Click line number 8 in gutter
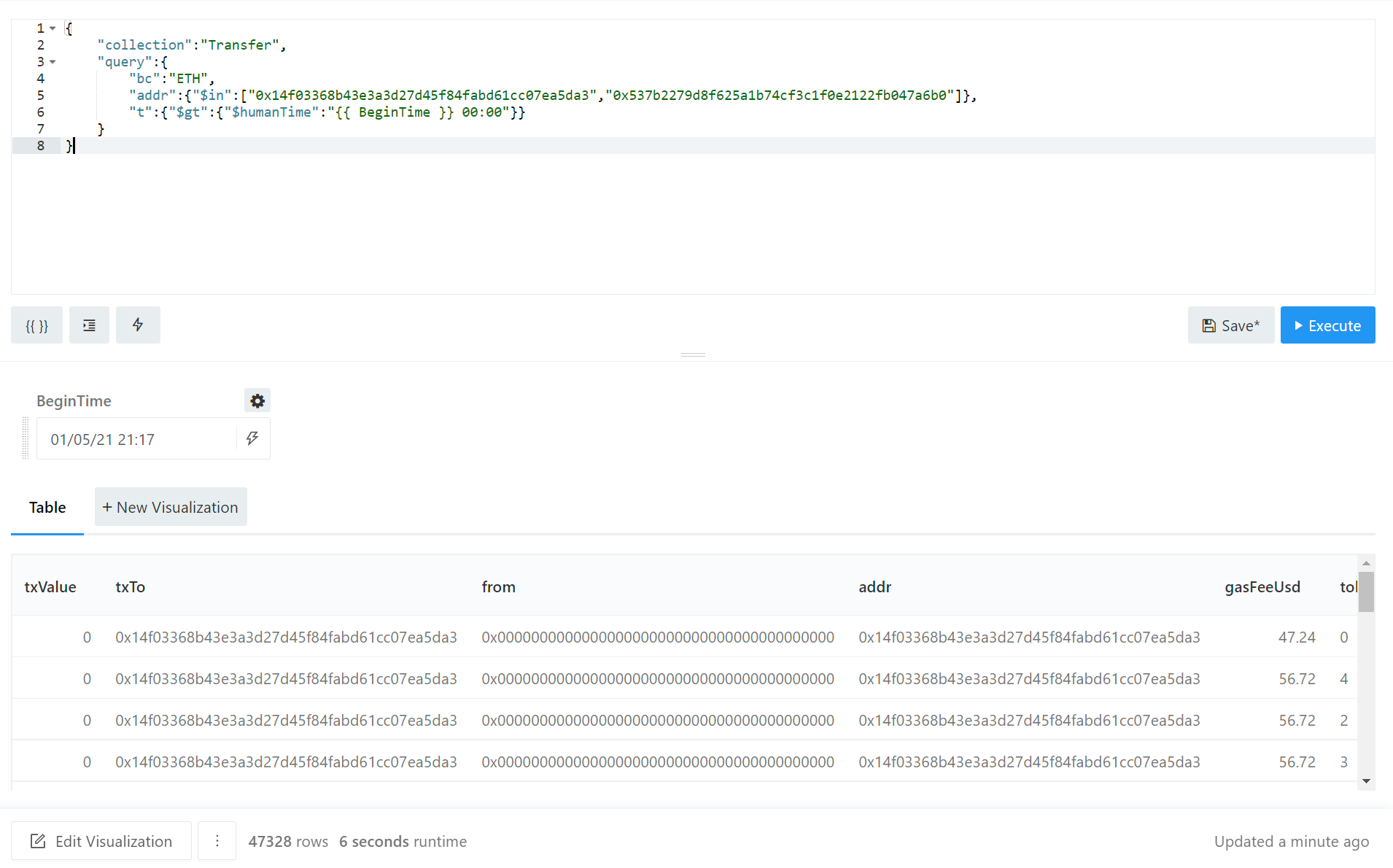The width and height of the screenshot is (1393, 868). click(x=41, y=146)
